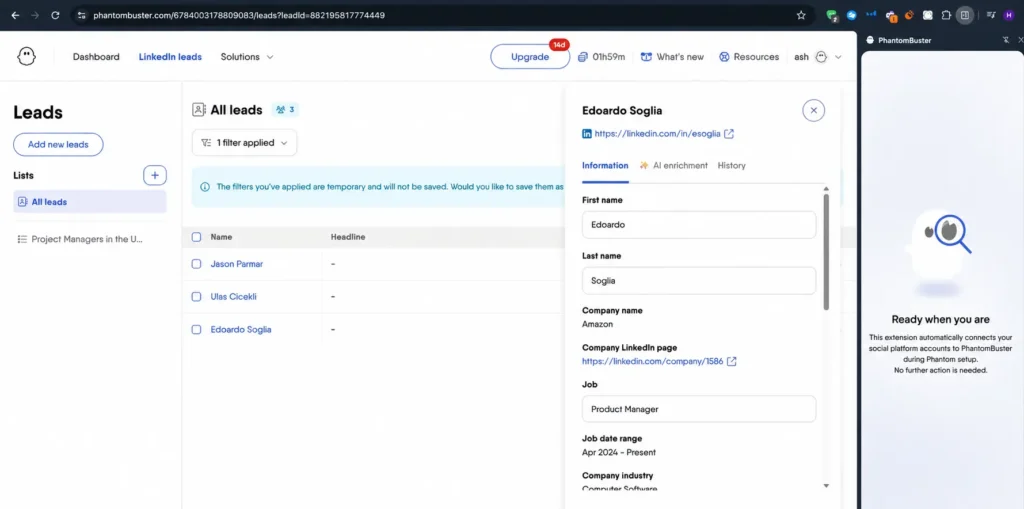Open external link icon beside esoglia URL

(x=729, y=134)
